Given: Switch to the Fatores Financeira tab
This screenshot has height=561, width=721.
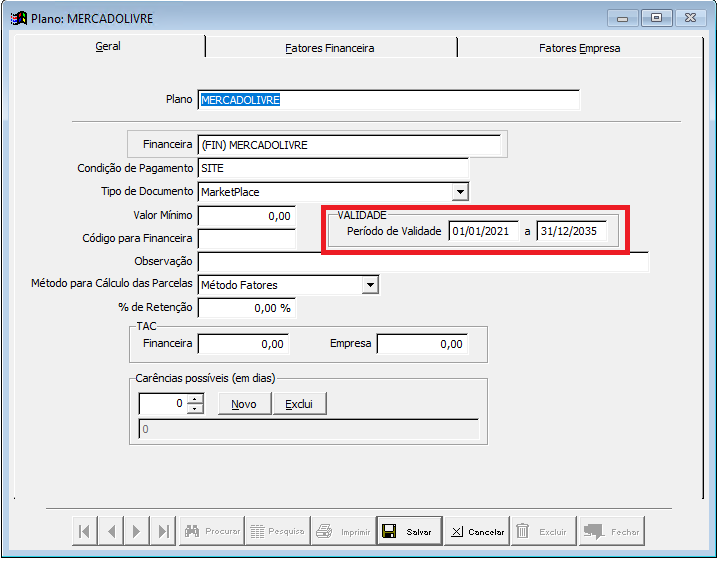Looking at the screenshot, I should click(330, 47).
